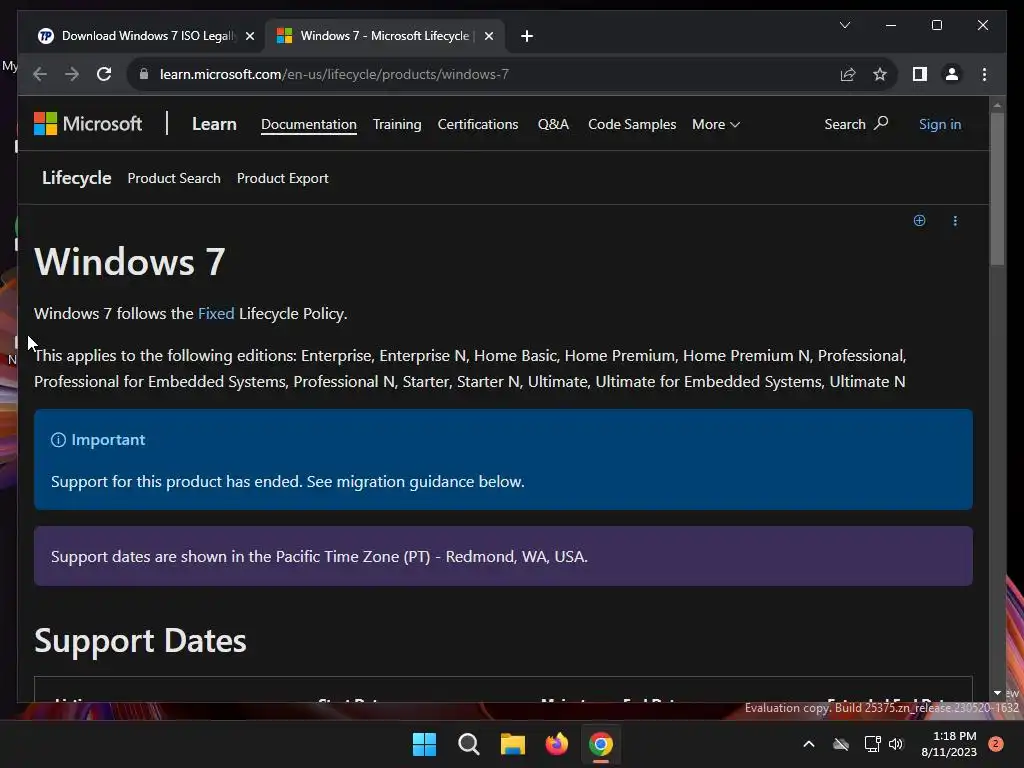Open the page's more actions dots
This screenshot has height=768, width=1024.
point(955,221)
